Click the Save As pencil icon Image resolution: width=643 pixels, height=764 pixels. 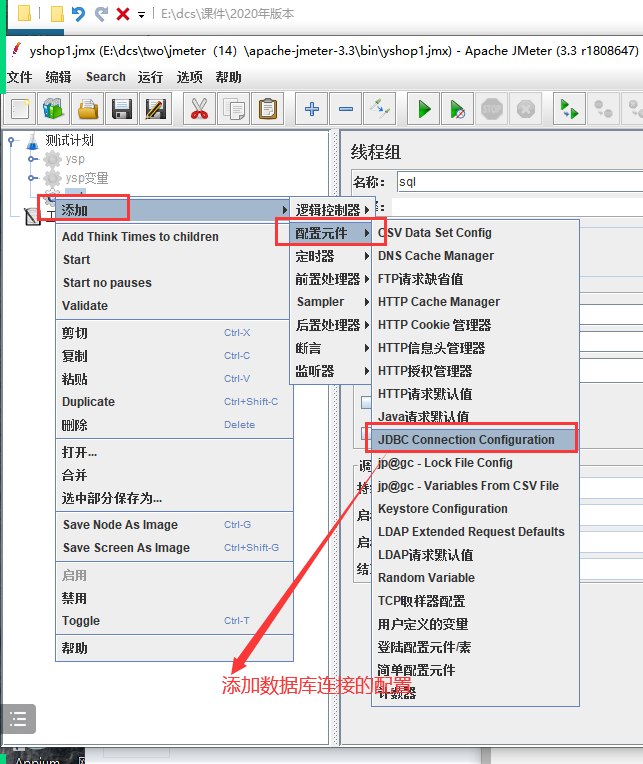point(156,109)
